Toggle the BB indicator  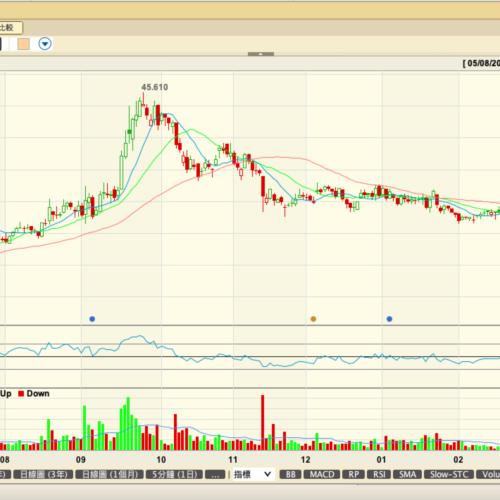coord(290,474)
